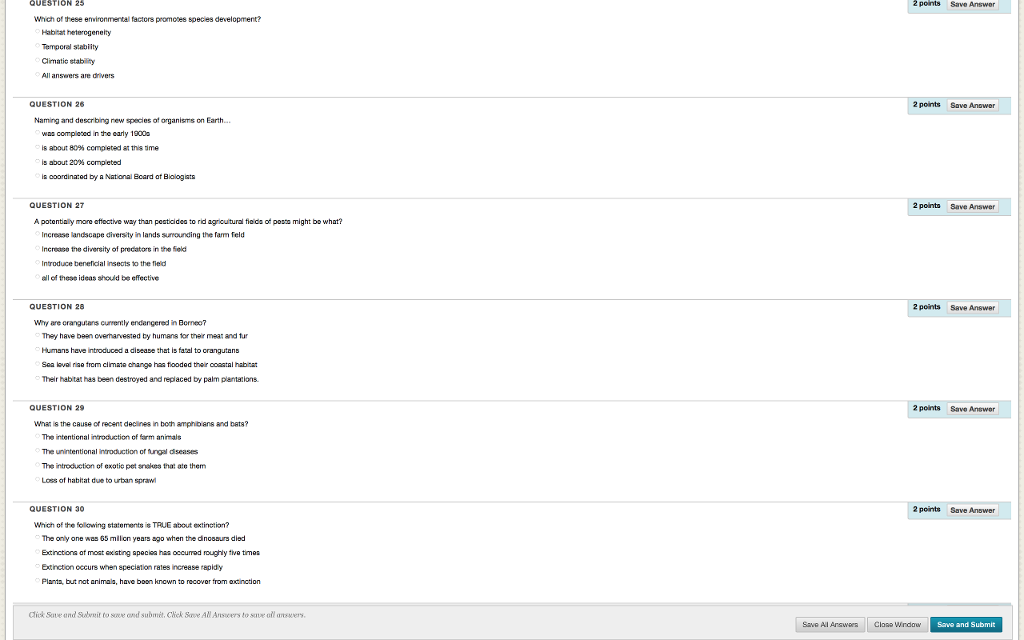Select 'Loss of habitat due to urban sprawl'
Screen dimensions: 1024x640
tap(37, 479)
